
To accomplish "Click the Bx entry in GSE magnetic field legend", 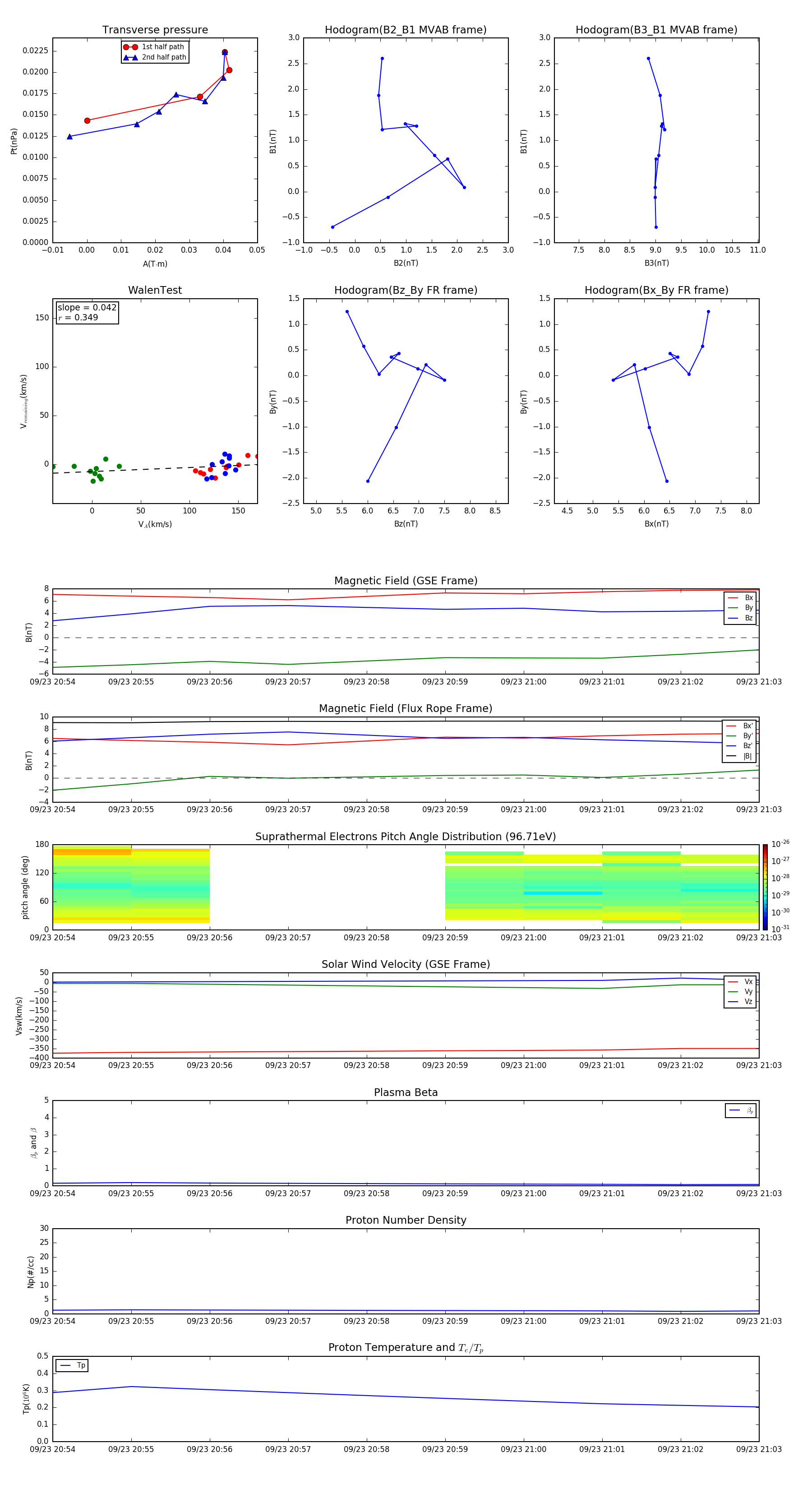I will [740, 598].
